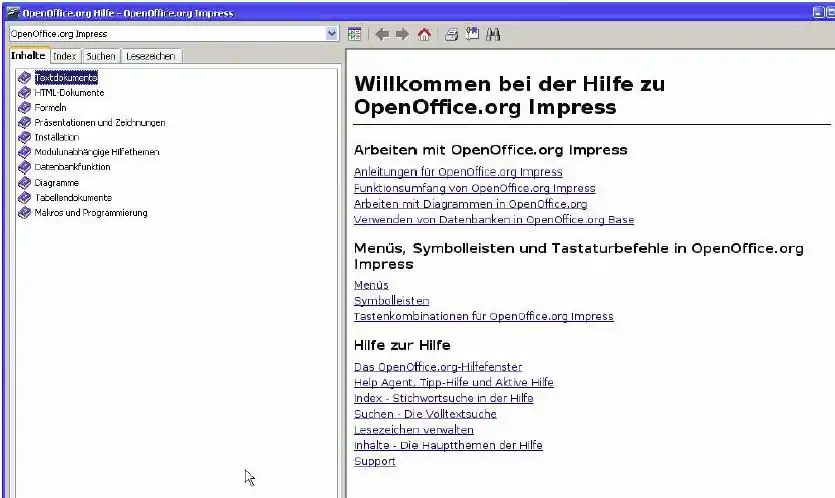This screenshot has height=498, width=835.
Task: Select Modulunabhängige Hilfethemen topic
Action: click(96, 152)
